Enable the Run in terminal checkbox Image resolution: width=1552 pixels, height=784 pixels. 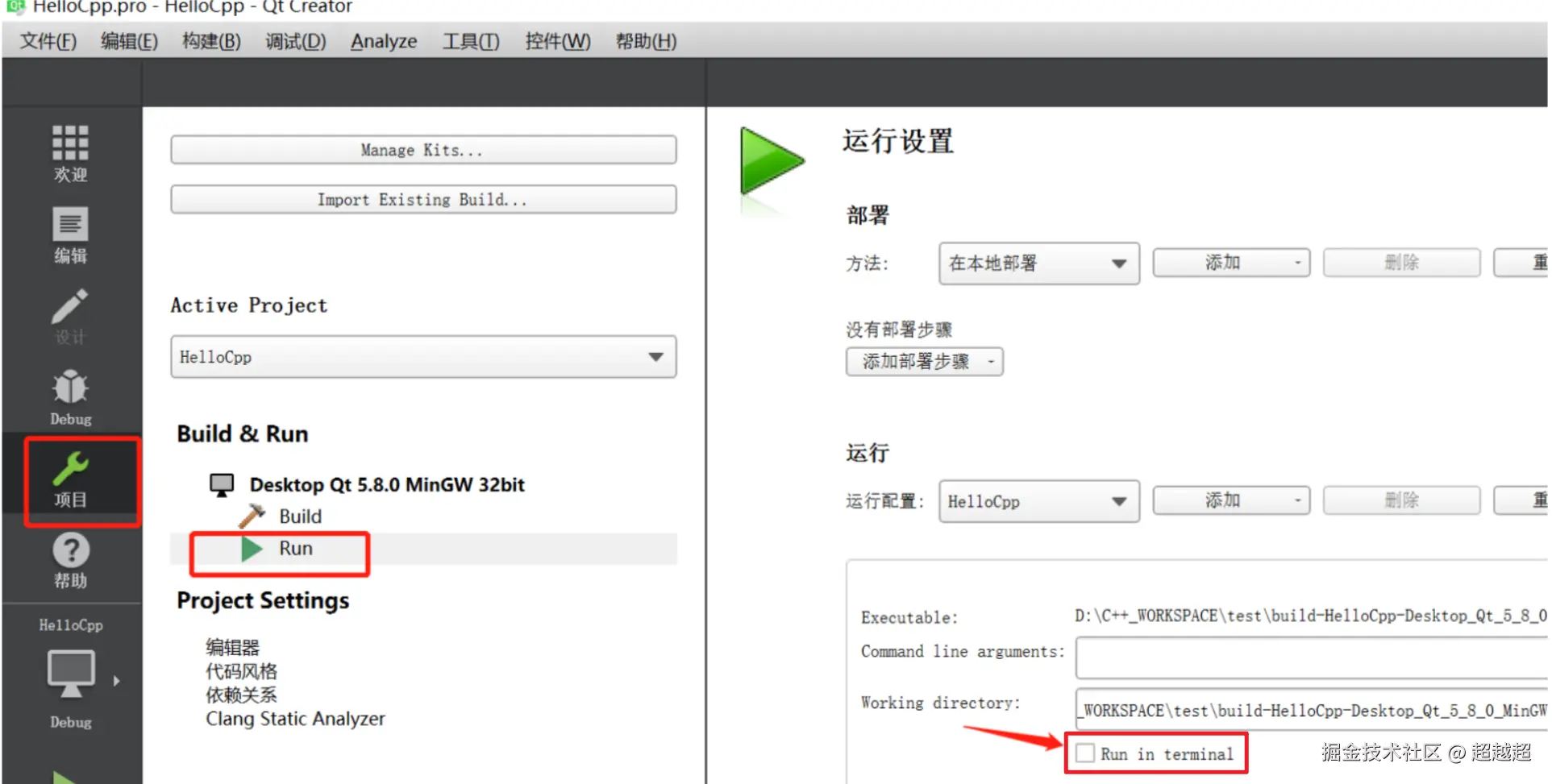pos(1085,753)
